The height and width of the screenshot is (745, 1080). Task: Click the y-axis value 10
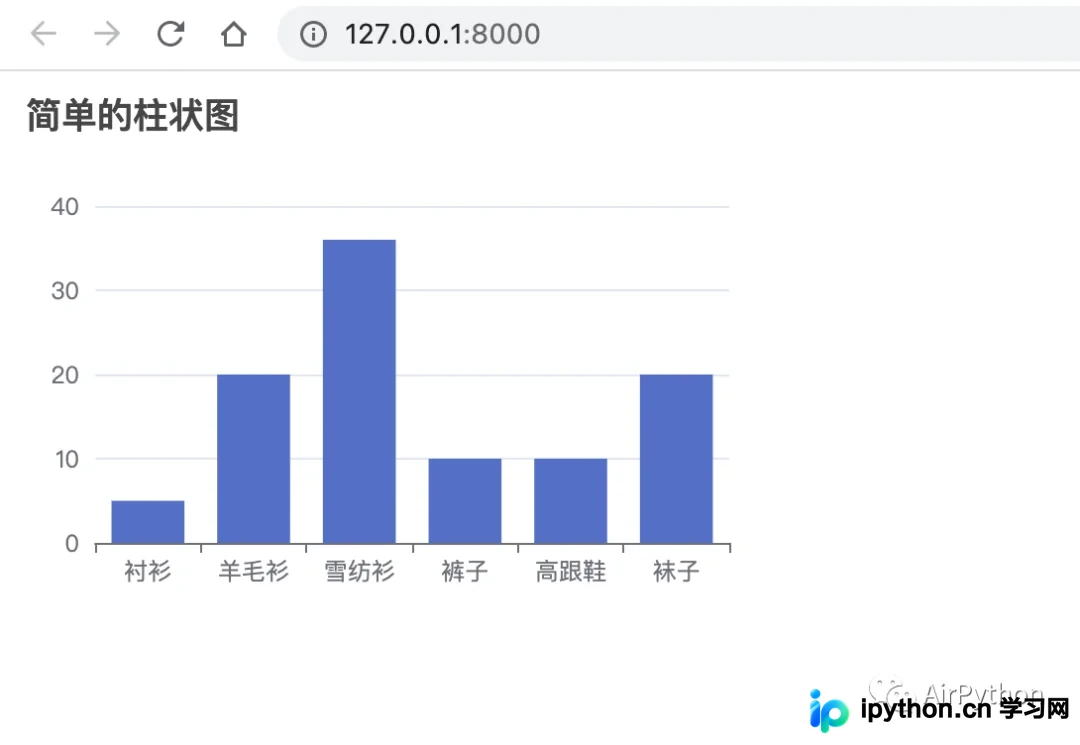[67, 459]
